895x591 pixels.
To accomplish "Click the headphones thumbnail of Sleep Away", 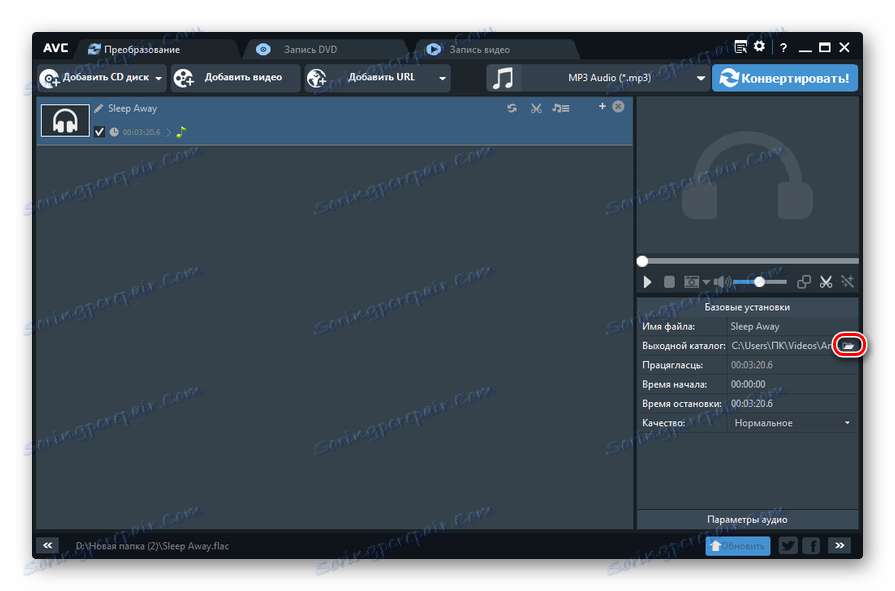I will click(65, 120).
